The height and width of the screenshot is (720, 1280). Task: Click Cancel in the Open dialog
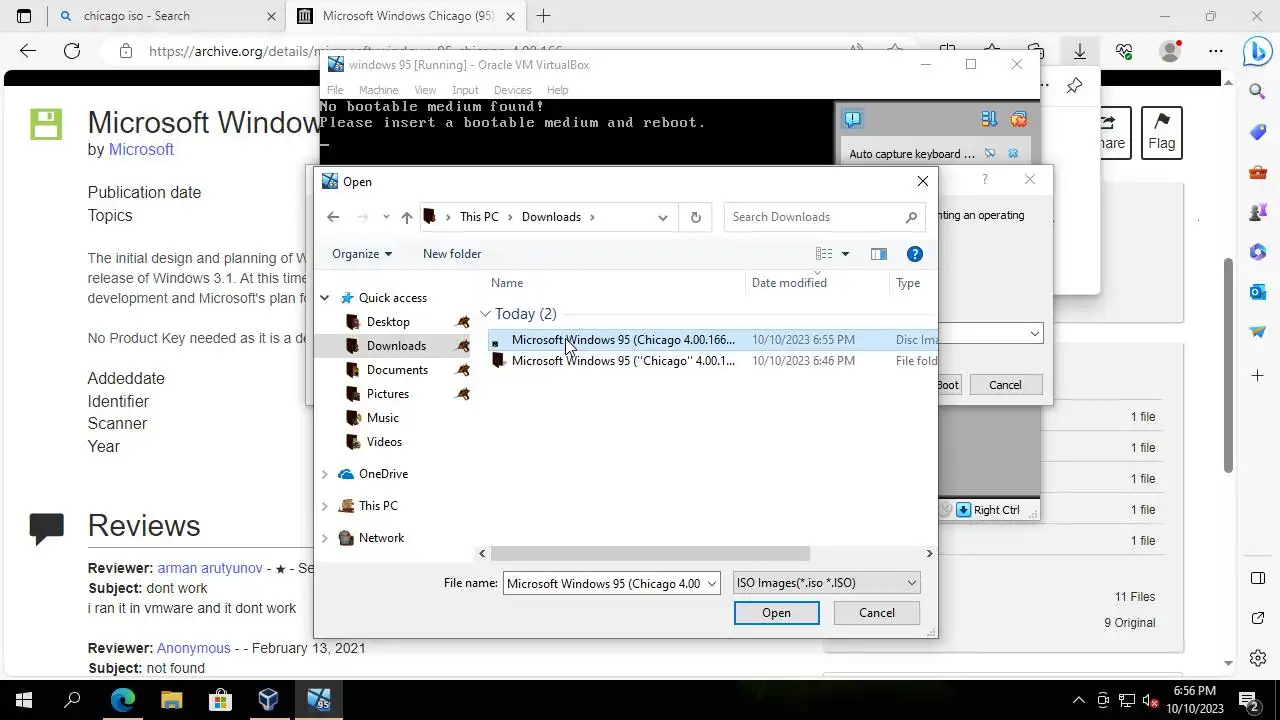(x=877, y=613)
